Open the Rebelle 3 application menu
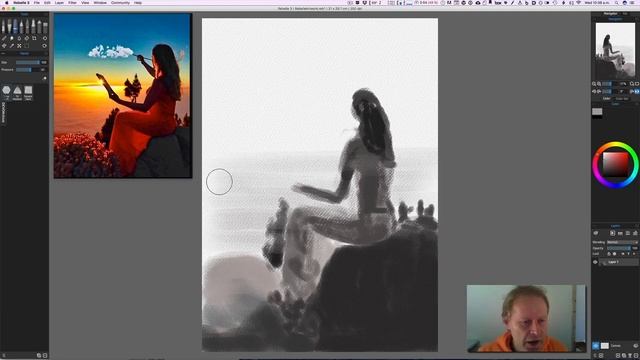 pos(21,2)
